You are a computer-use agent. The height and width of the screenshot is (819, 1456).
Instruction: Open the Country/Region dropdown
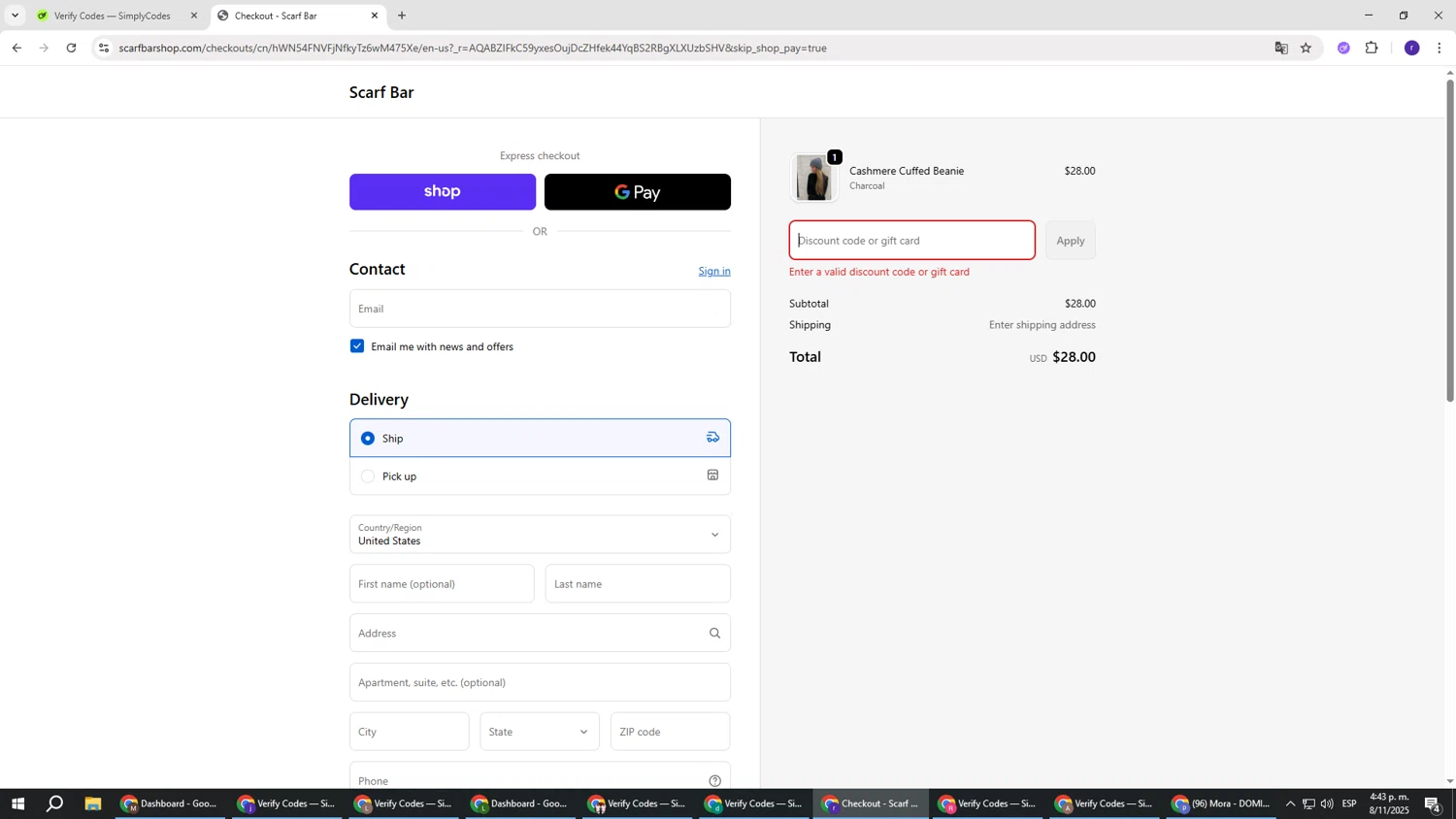[x=540, y=535]
